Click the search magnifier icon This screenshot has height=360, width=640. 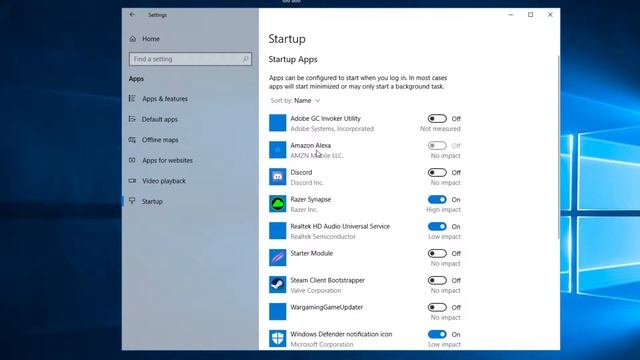(x=245, y=59)
